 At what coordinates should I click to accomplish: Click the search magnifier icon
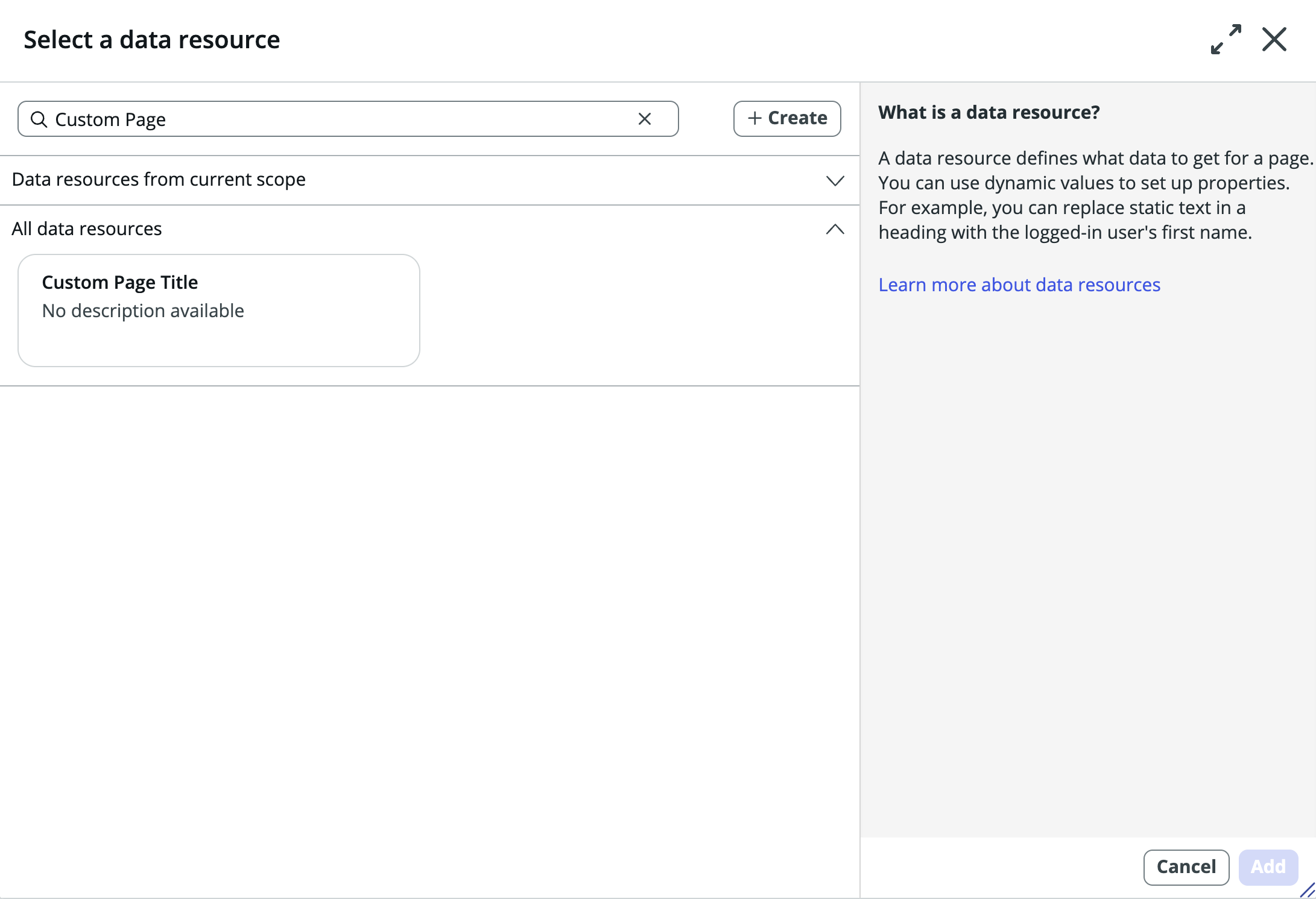click(39, 119)
